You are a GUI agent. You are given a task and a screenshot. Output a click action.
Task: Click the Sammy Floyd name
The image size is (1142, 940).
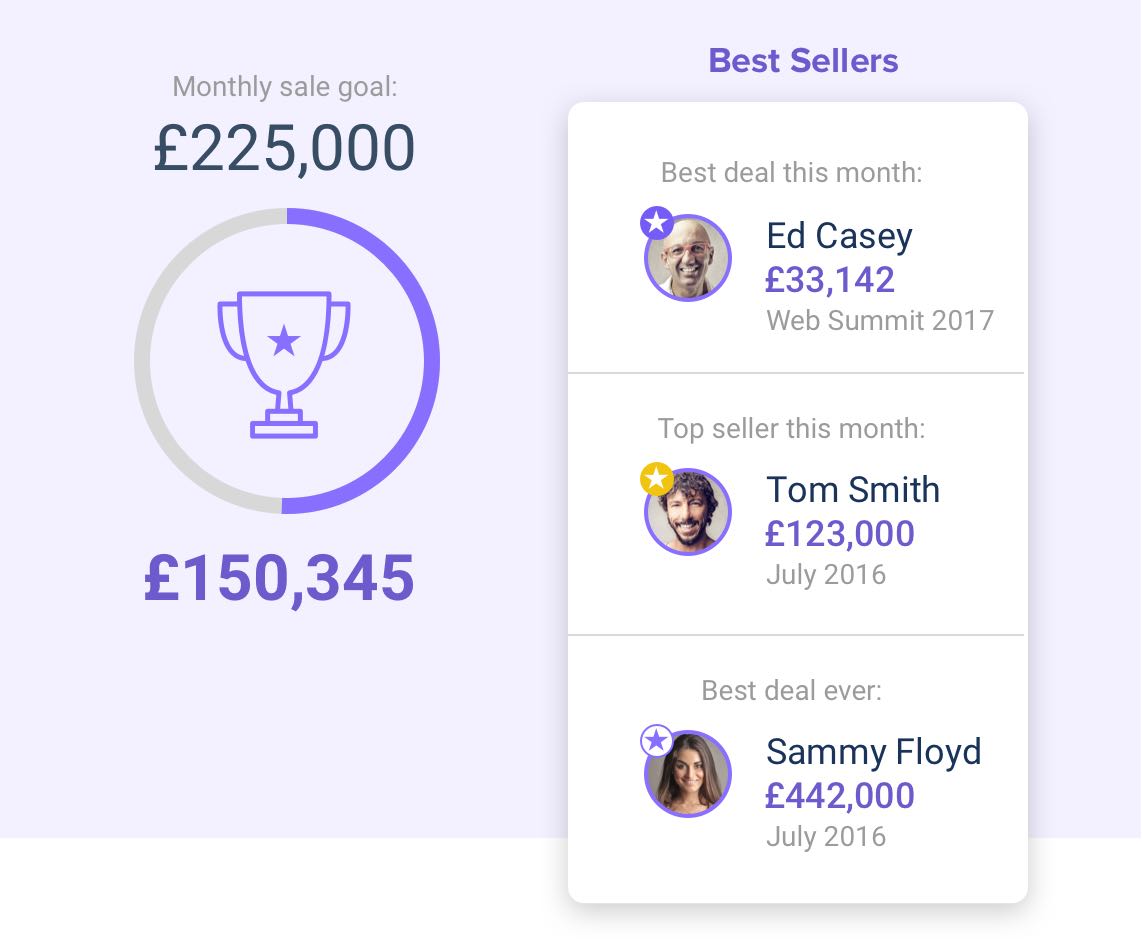[x=874, y=752]
